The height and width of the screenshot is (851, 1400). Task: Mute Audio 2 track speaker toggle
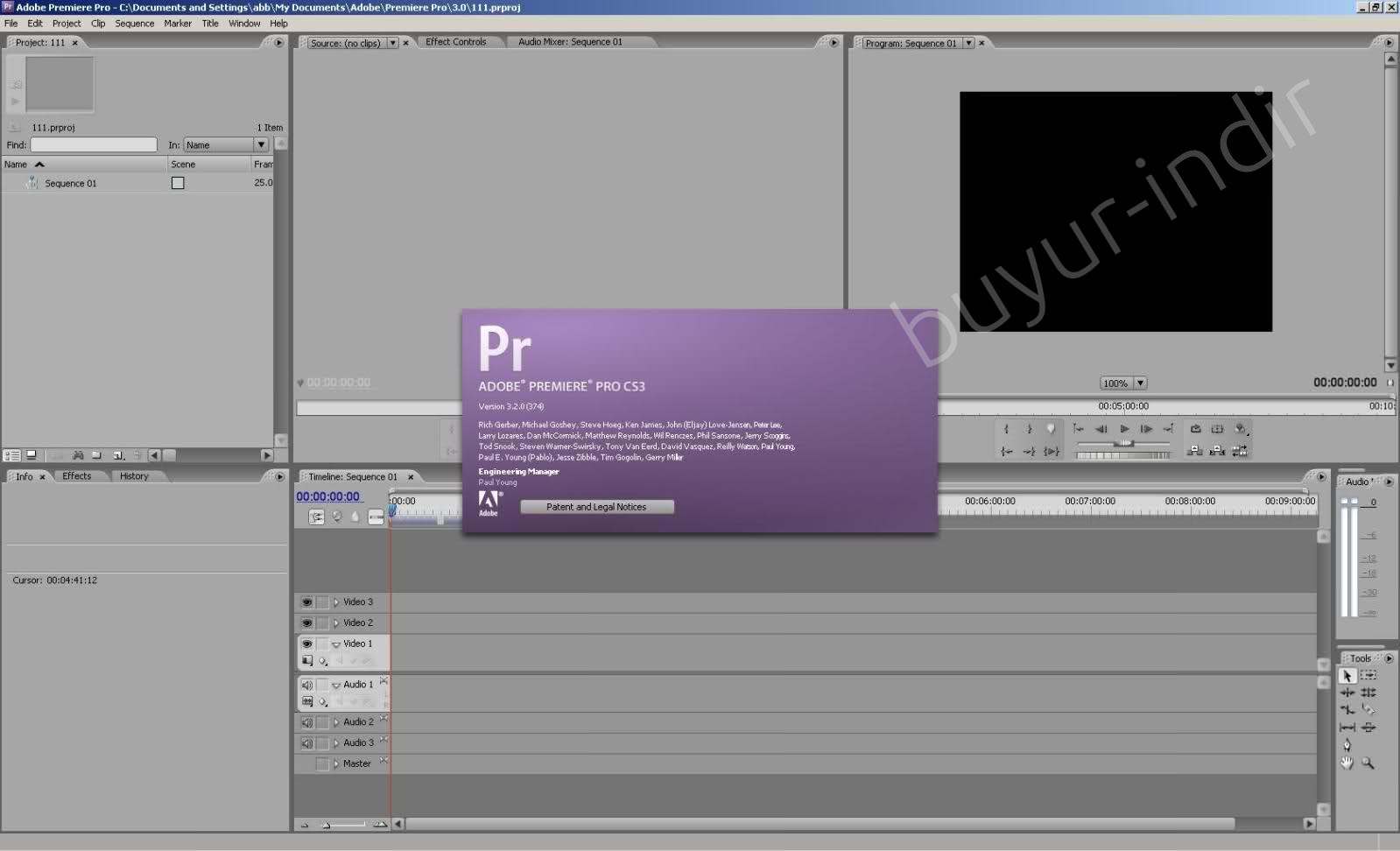coord(306,722)
